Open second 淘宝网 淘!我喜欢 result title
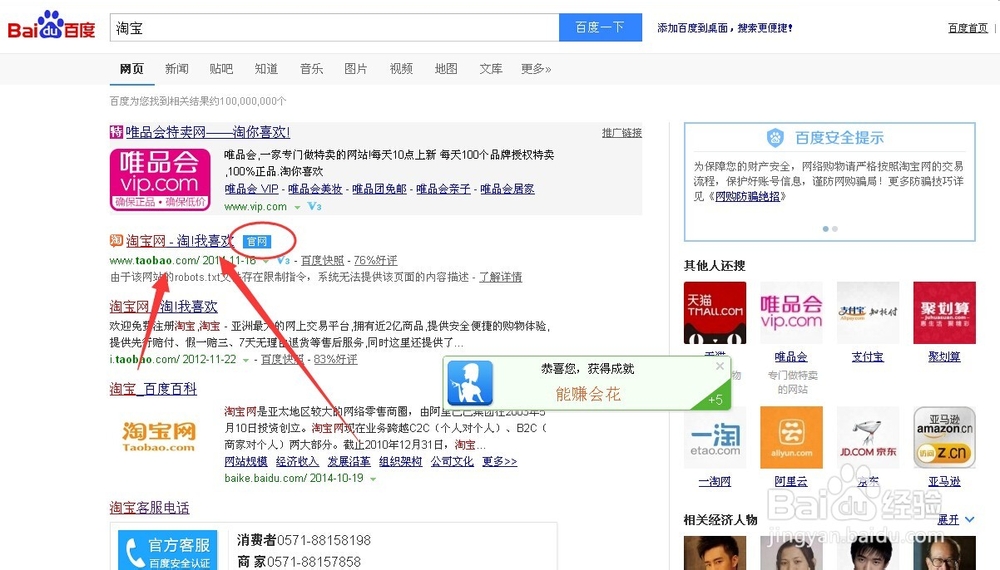 coord(163,307)
